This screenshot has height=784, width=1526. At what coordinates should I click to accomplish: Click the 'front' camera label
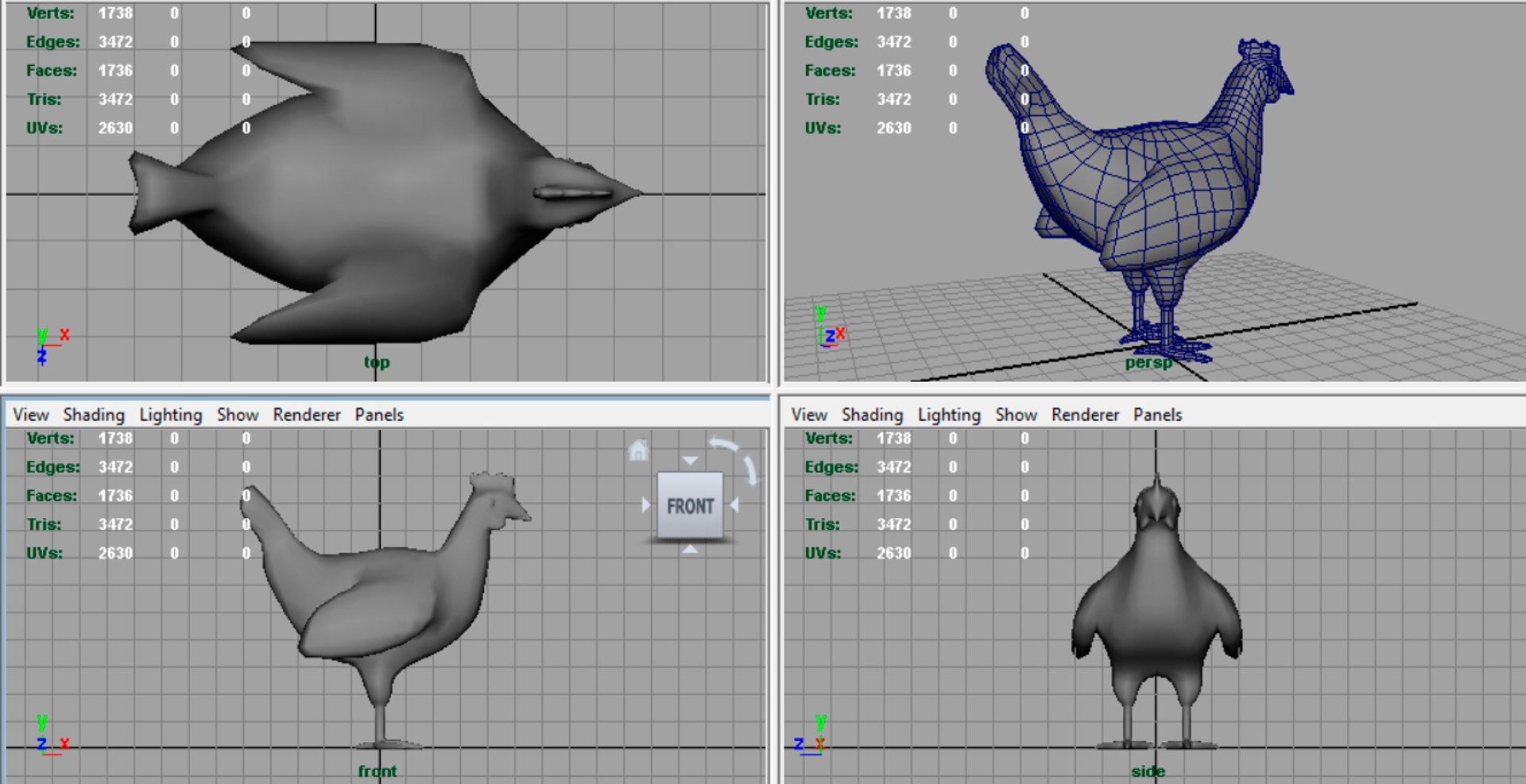tap(377, 770)
